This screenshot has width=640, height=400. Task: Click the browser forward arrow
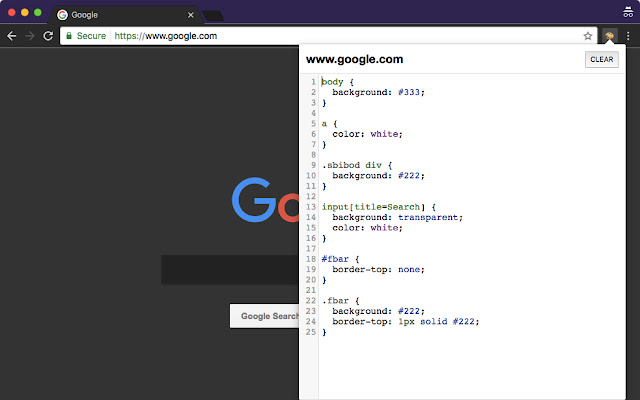[30, 35]
